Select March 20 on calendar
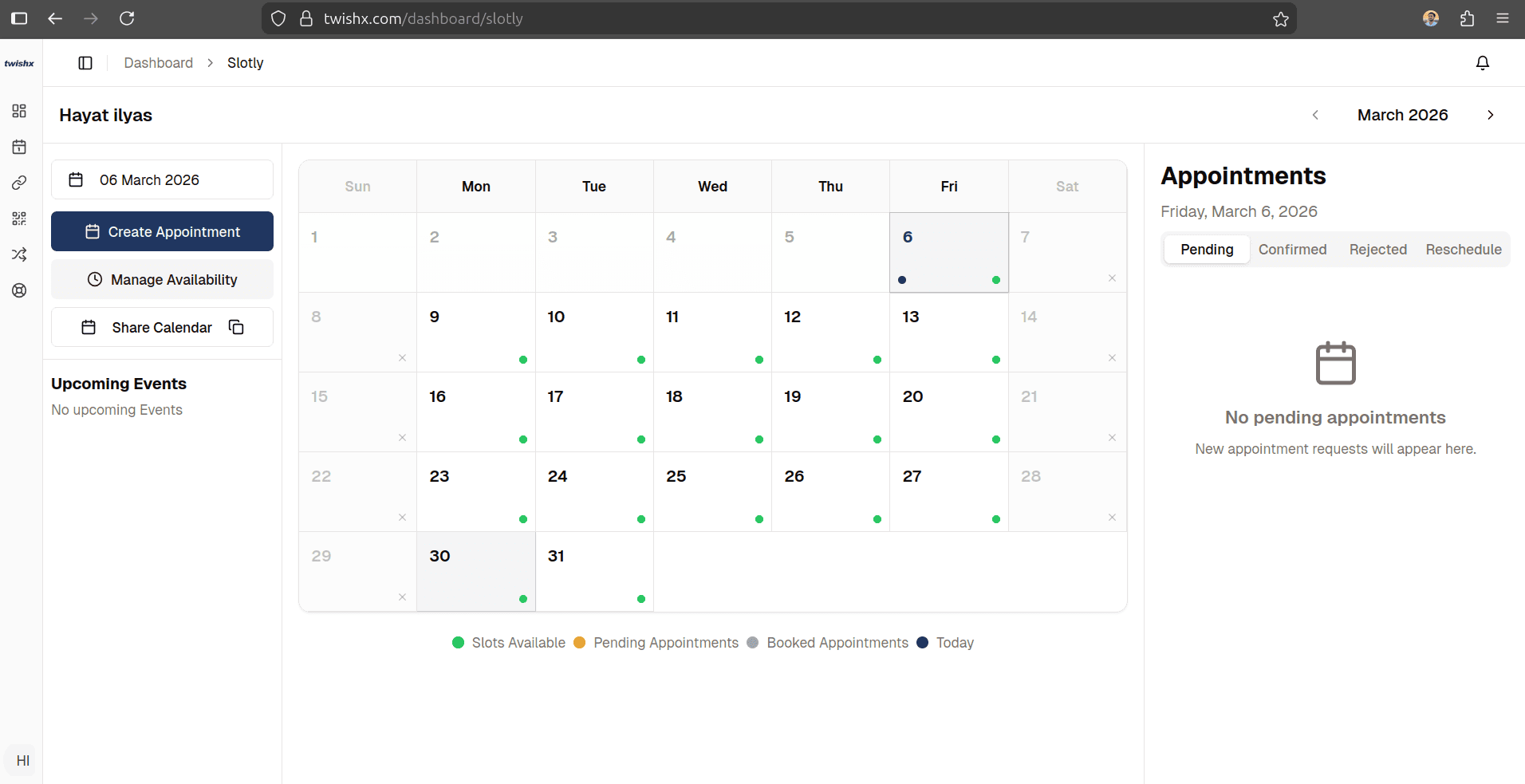 click(x=949, y=412)
